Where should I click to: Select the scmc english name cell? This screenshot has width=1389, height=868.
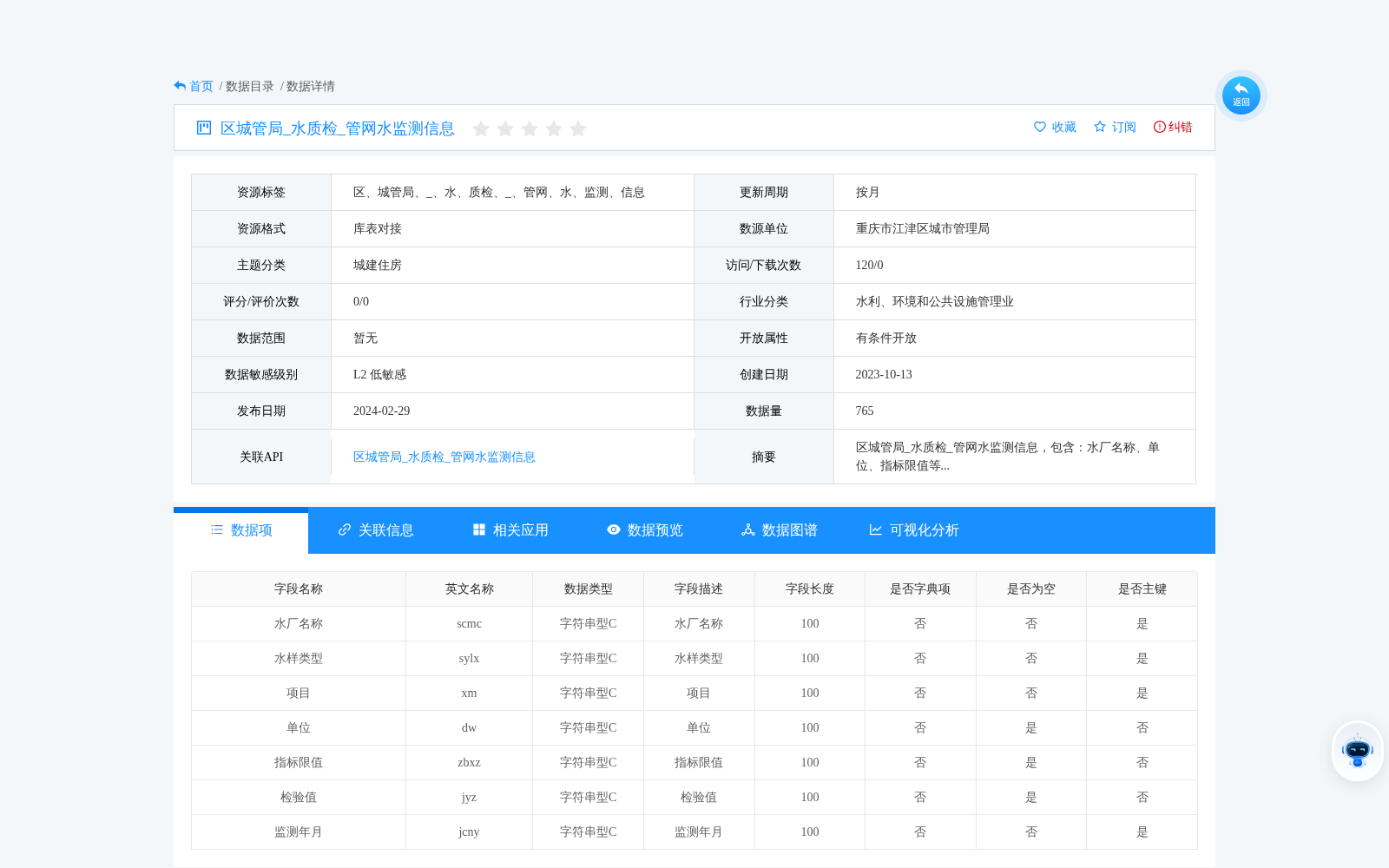click(x=469, y=623)
